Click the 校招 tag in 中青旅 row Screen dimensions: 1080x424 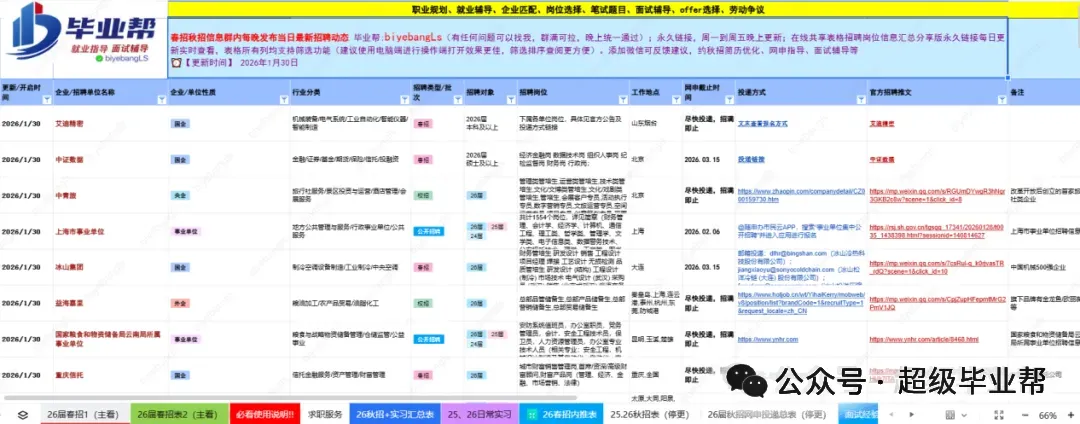[423, 195]
